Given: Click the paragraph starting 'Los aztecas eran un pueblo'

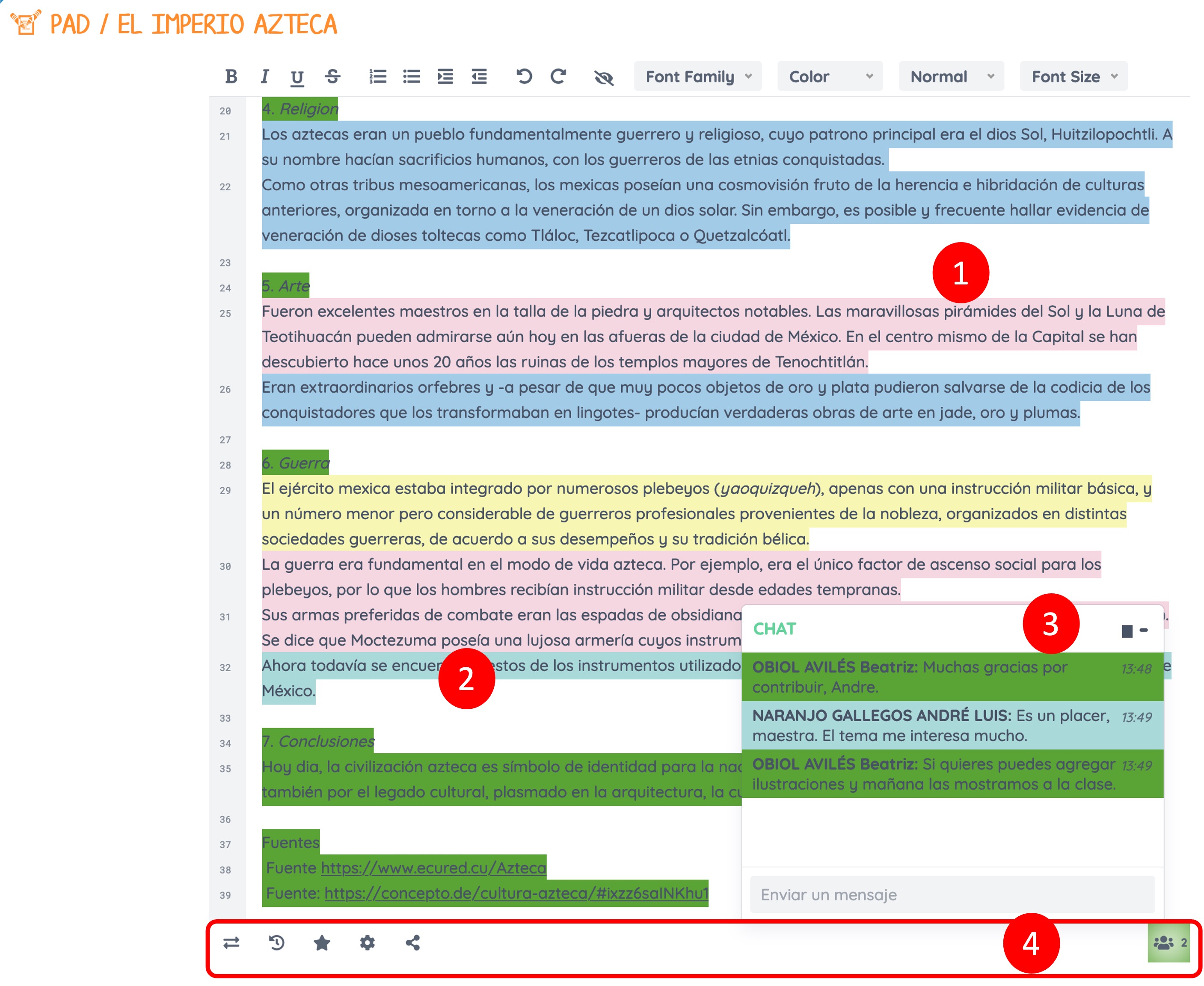Looking at the screenshot, I should coord(717,147).
